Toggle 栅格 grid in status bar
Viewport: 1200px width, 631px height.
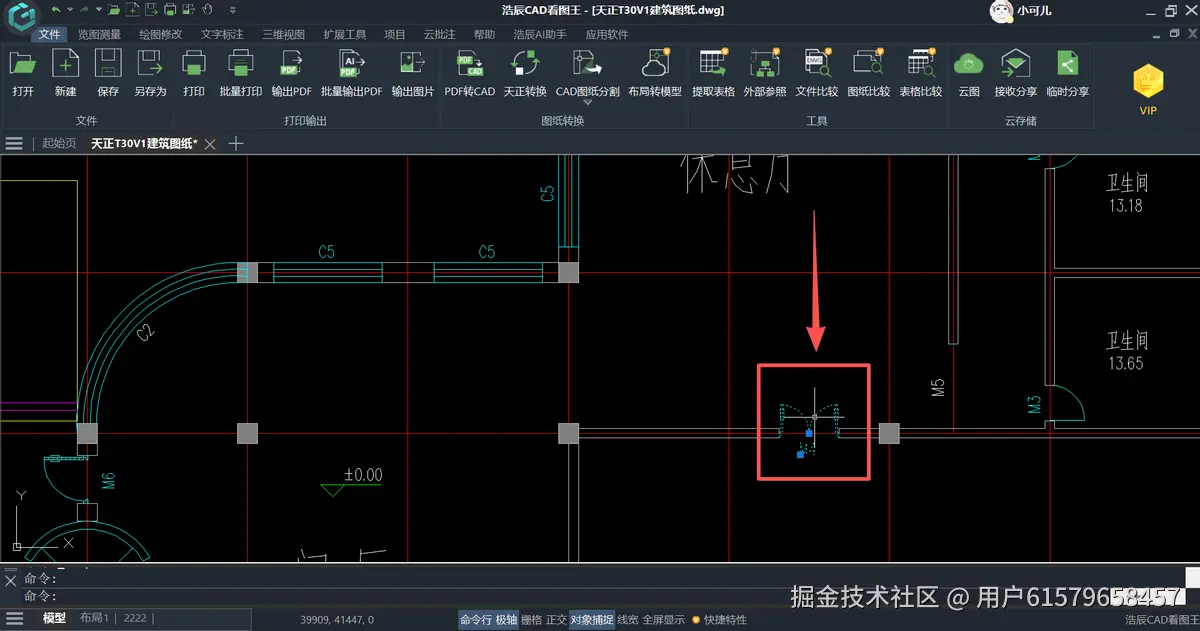point(532,620)
